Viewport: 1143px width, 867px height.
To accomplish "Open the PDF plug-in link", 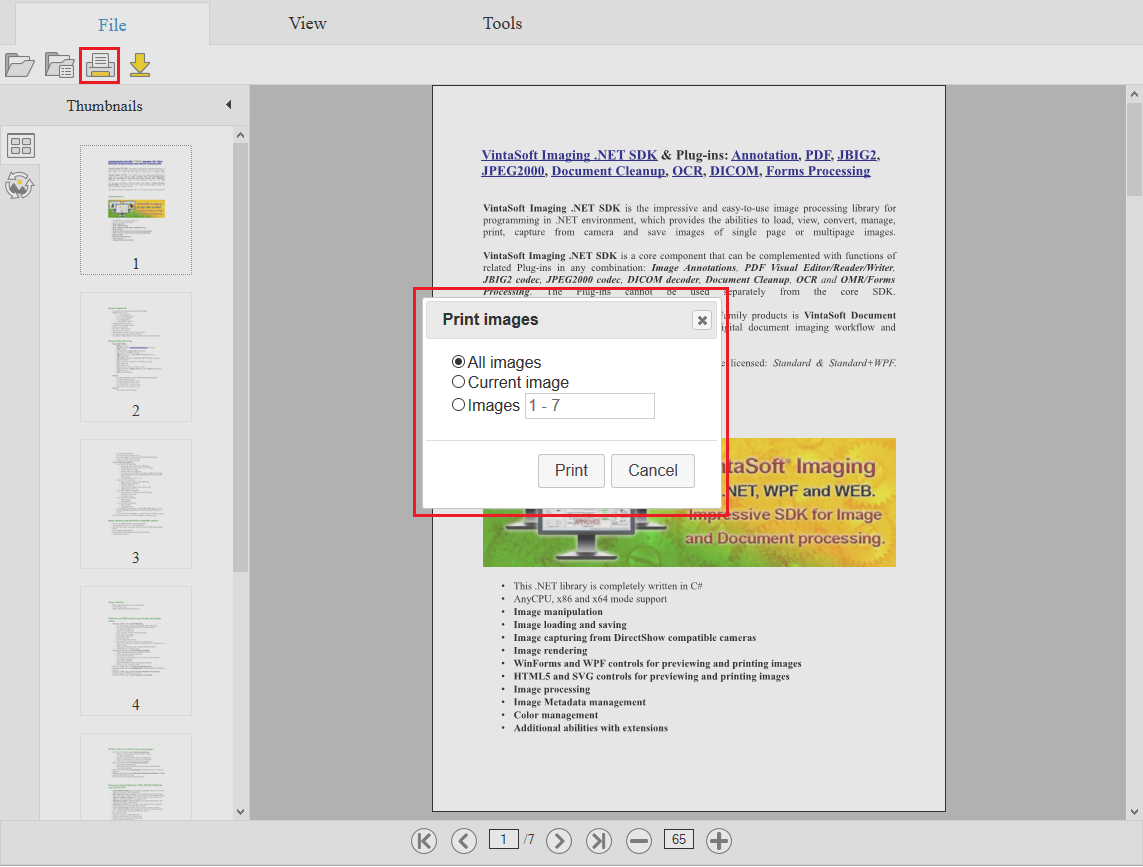I will (818, 155).
